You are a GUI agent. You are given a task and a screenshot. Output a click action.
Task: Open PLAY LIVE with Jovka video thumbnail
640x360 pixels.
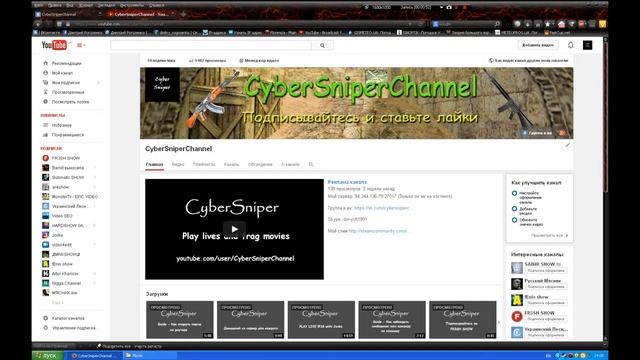321,320
